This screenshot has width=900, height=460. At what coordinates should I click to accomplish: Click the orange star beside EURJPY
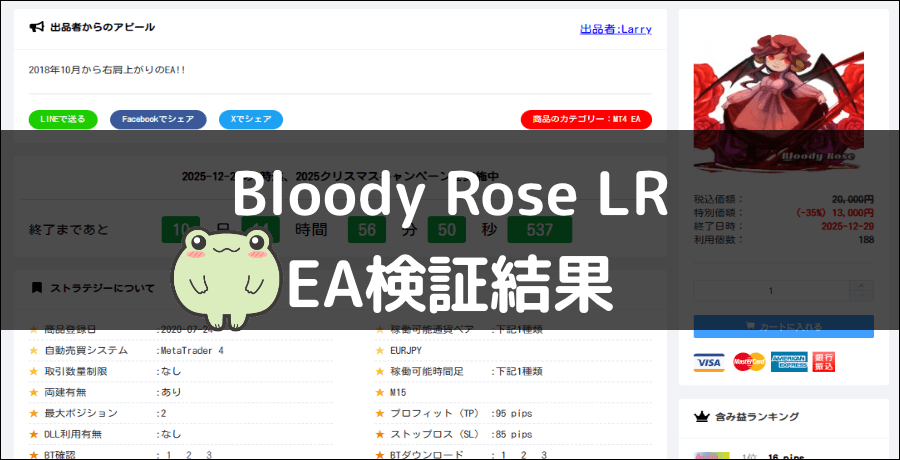380,351
